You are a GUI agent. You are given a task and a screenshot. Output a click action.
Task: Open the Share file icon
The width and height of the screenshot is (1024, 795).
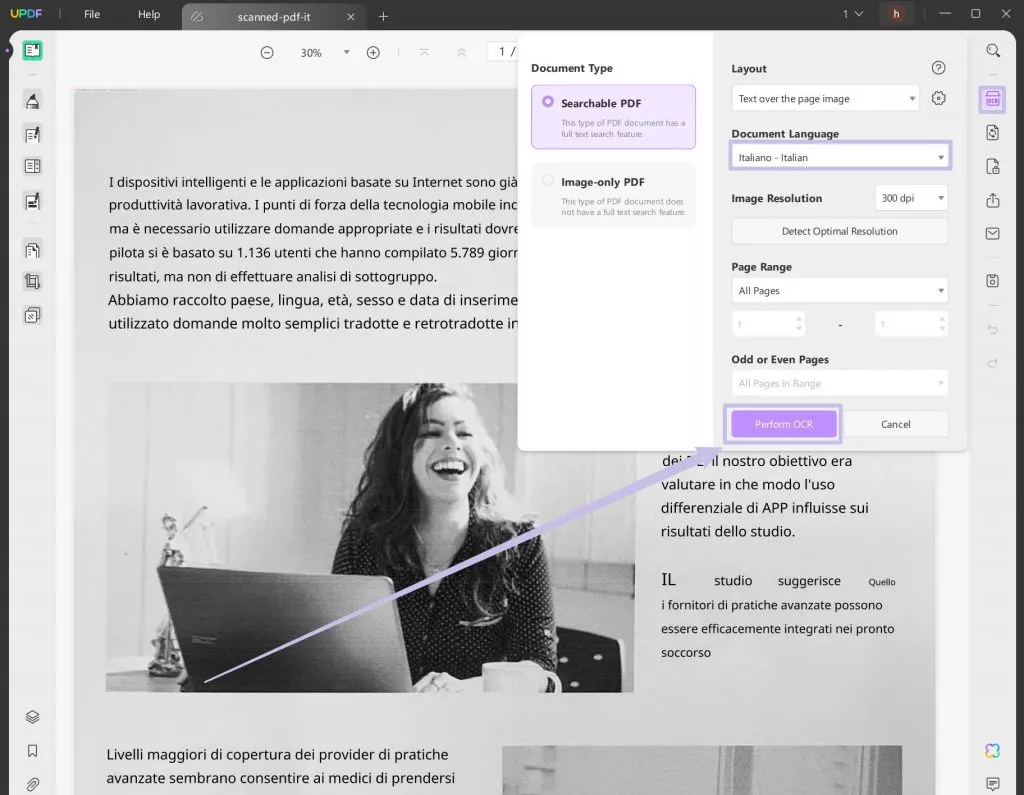[993, 200]
